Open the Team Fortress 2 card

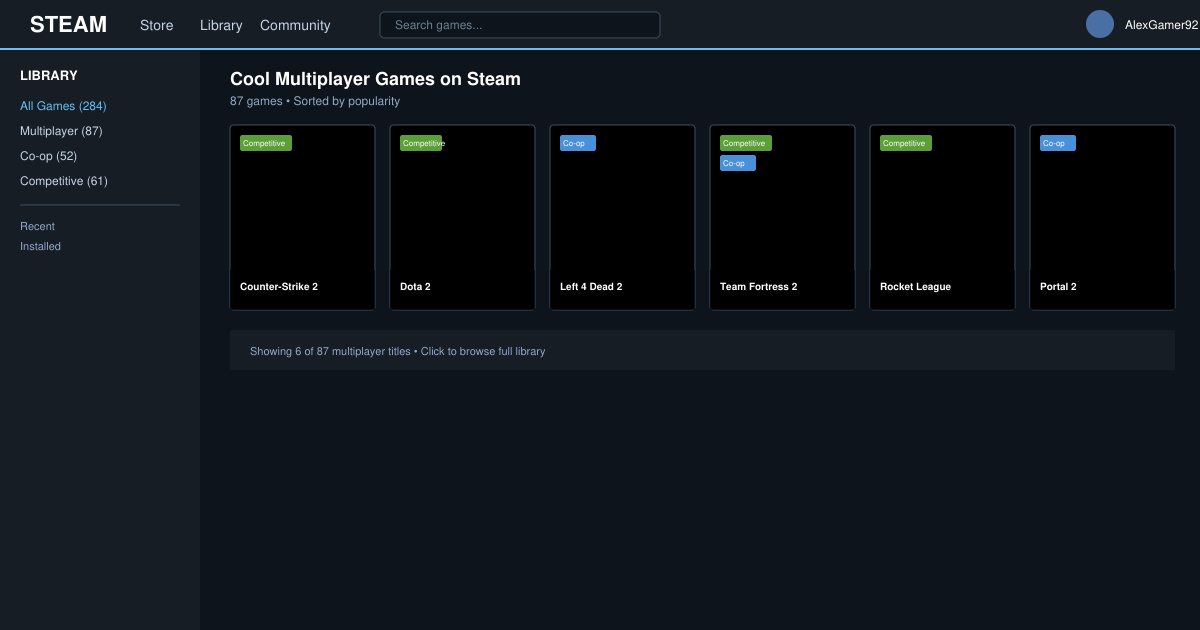tap(782, 217)
